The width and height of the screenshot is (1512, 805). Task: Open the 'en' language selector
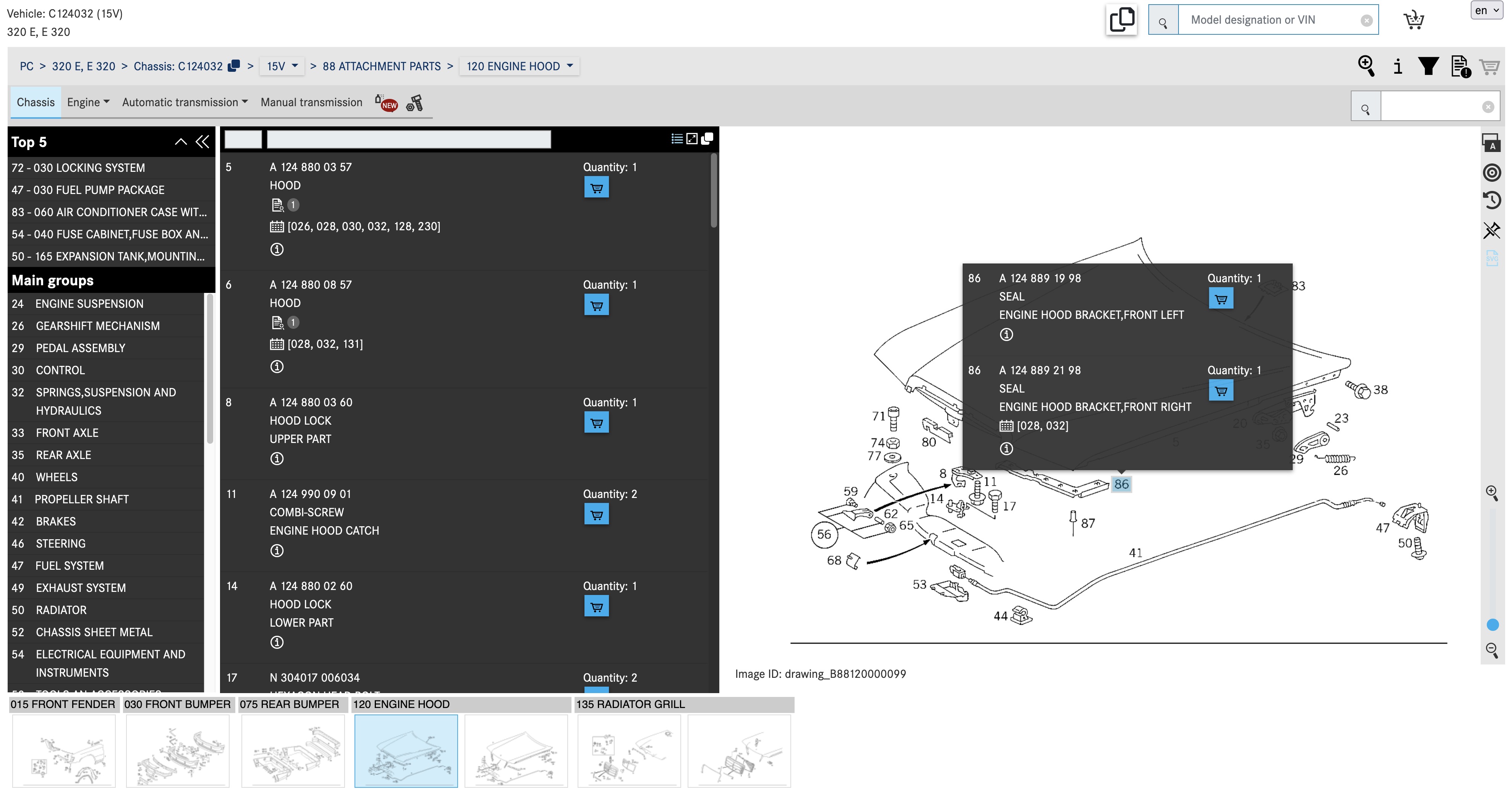pyautogui.click(x=1487, y=11)
